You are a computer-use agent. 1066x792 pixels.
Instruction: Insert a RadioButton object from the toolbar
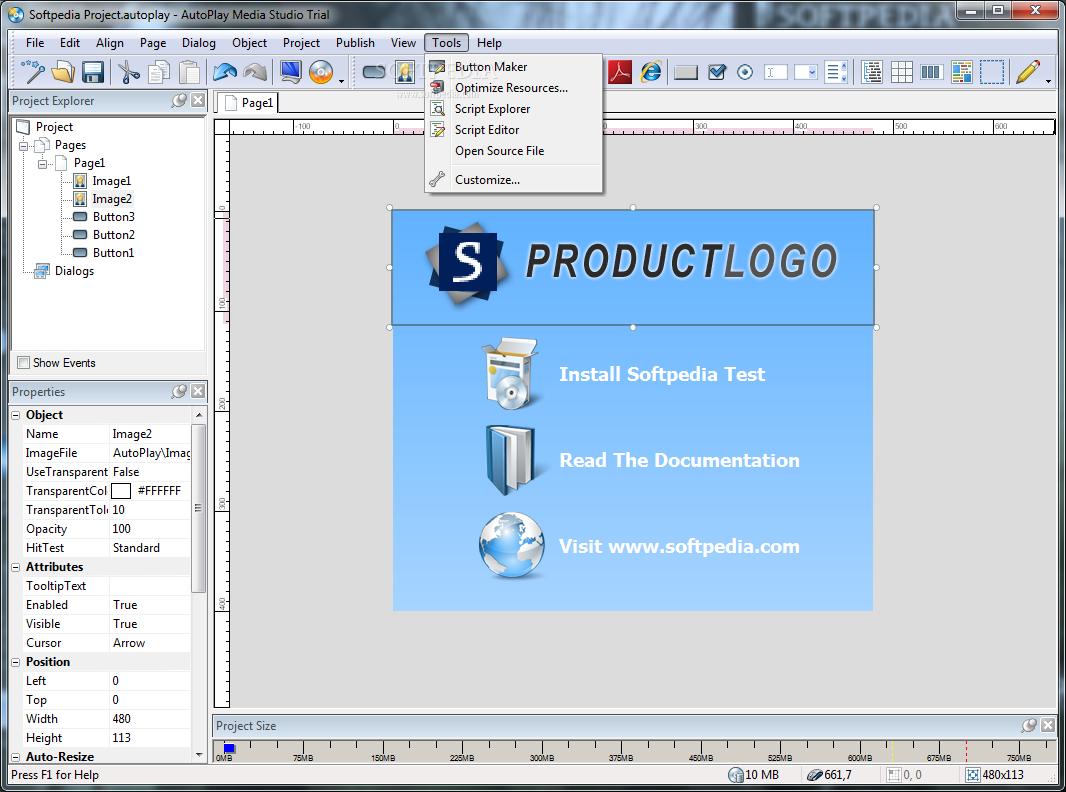coord(745,72)
